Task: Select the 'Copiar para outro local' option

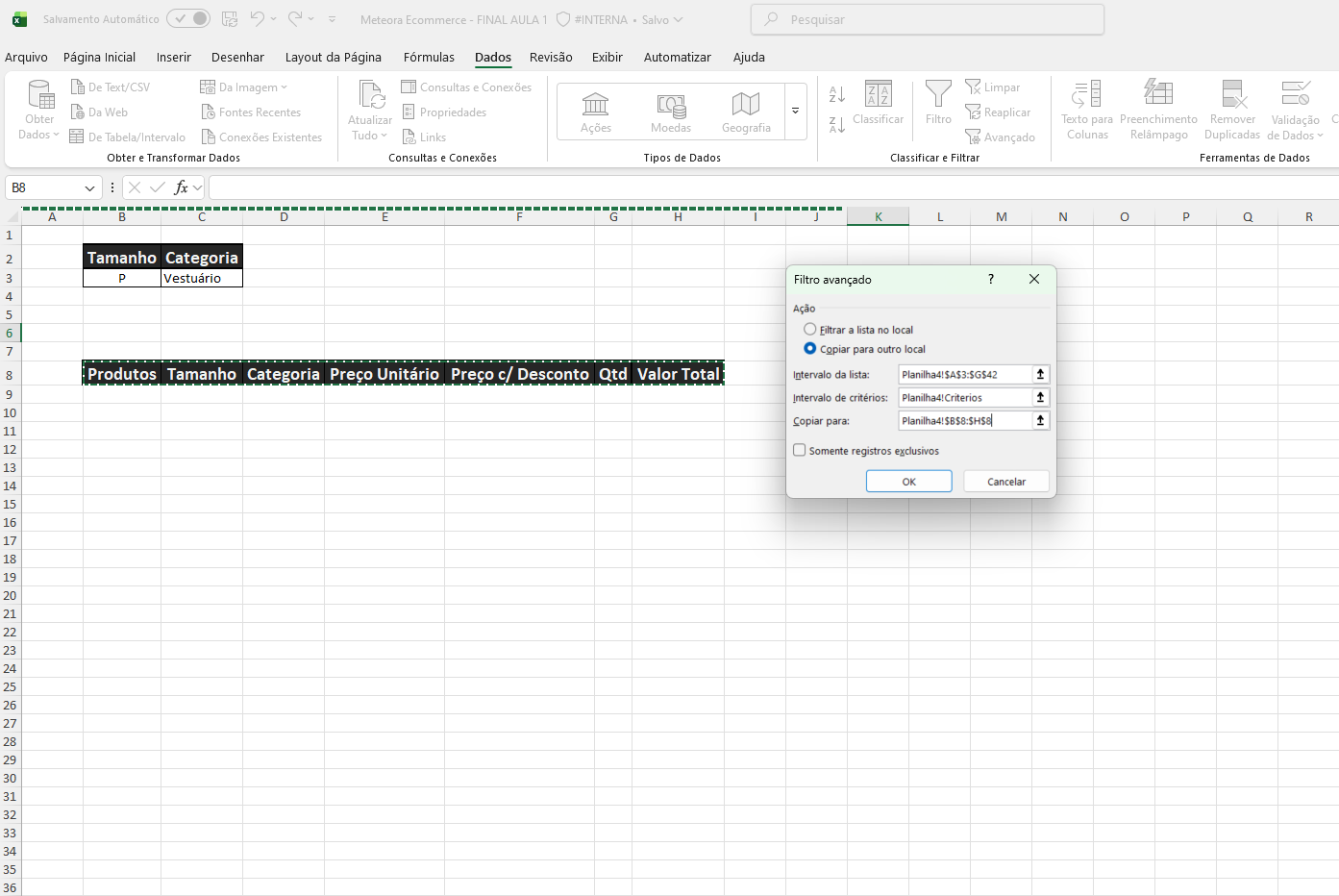Action: coord(810,349)
